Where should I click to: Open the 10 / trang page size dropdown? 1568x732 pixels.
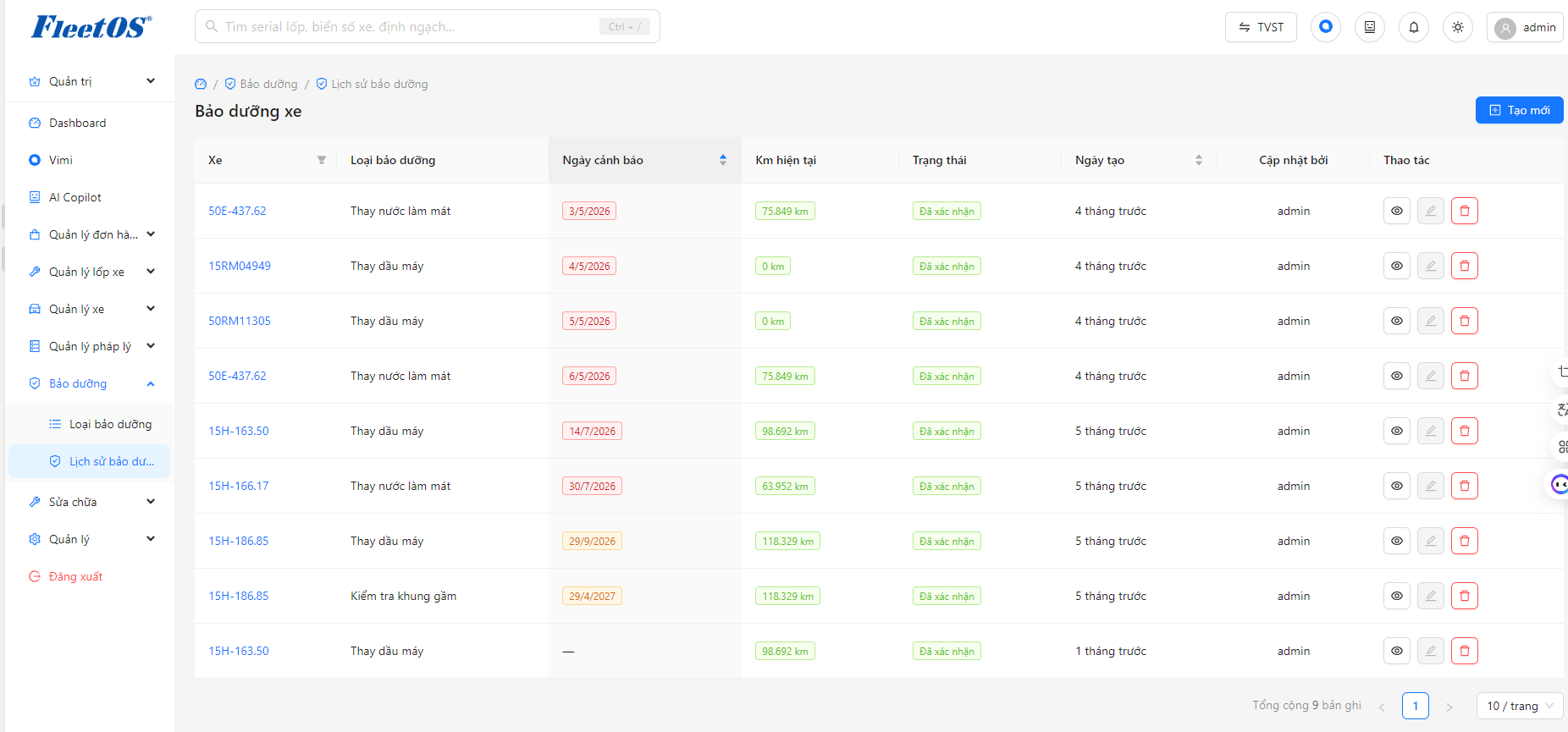coord(1519,706)
